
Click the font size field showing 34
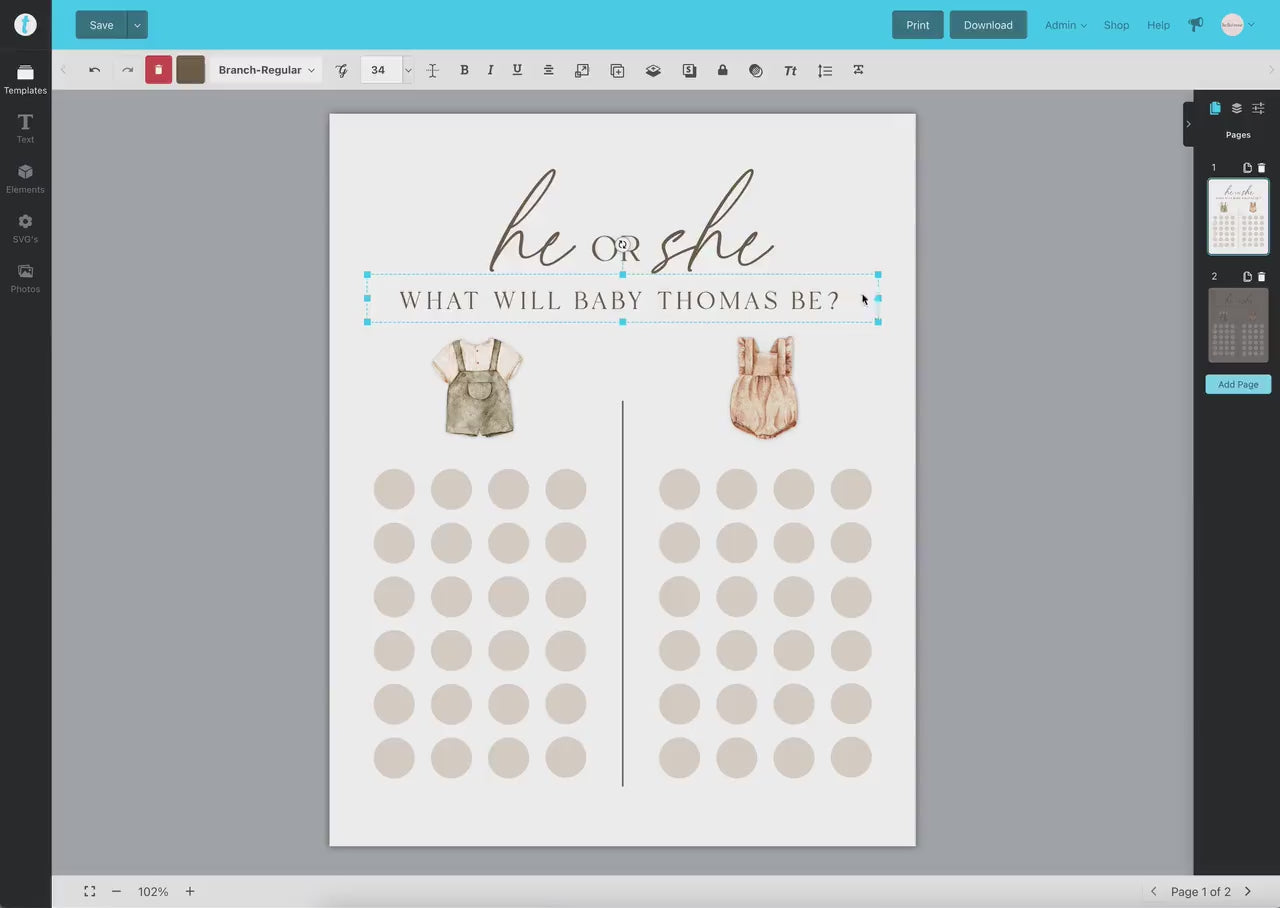381,70
